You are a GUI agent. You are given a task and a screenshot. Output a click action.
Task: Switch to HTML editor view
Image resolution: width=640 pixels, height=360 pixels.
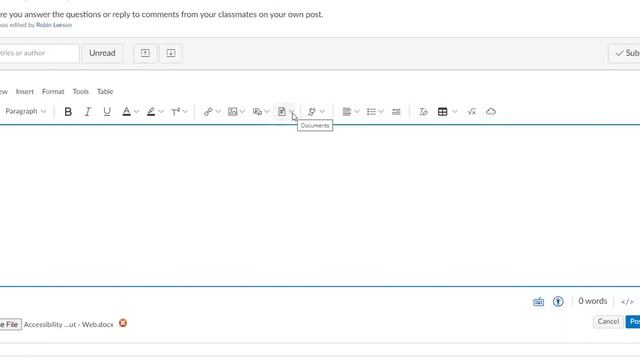[627, 302]
